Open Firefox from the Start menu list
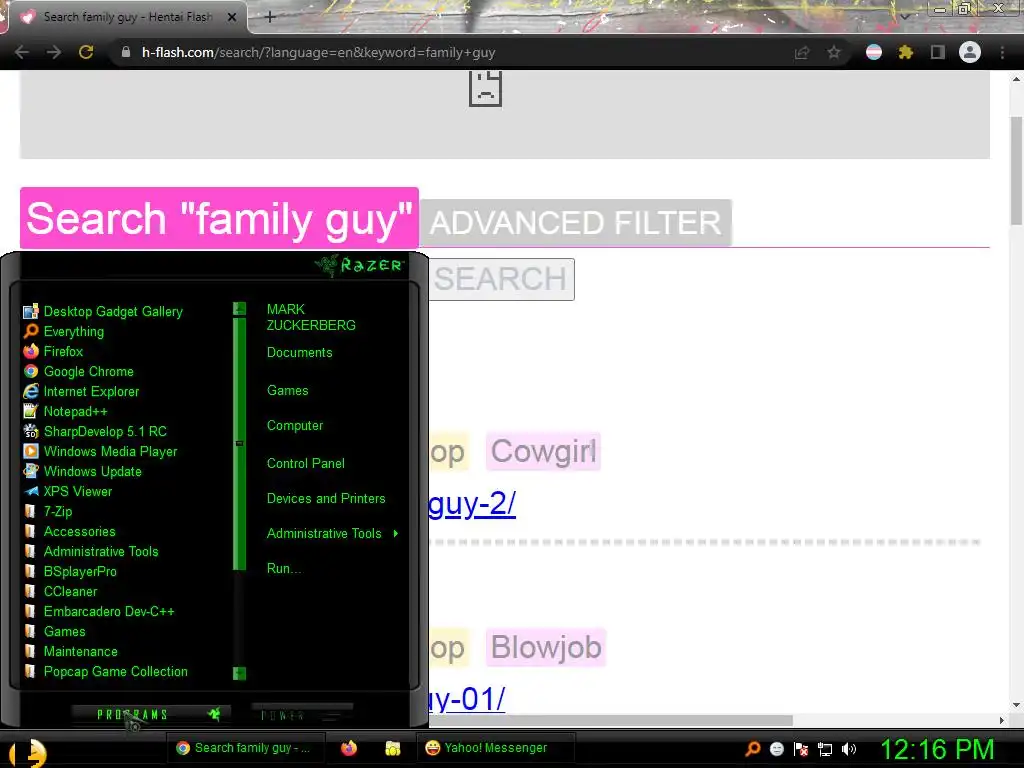Viewport: 1024px width, 768px height. click(54, 351)
